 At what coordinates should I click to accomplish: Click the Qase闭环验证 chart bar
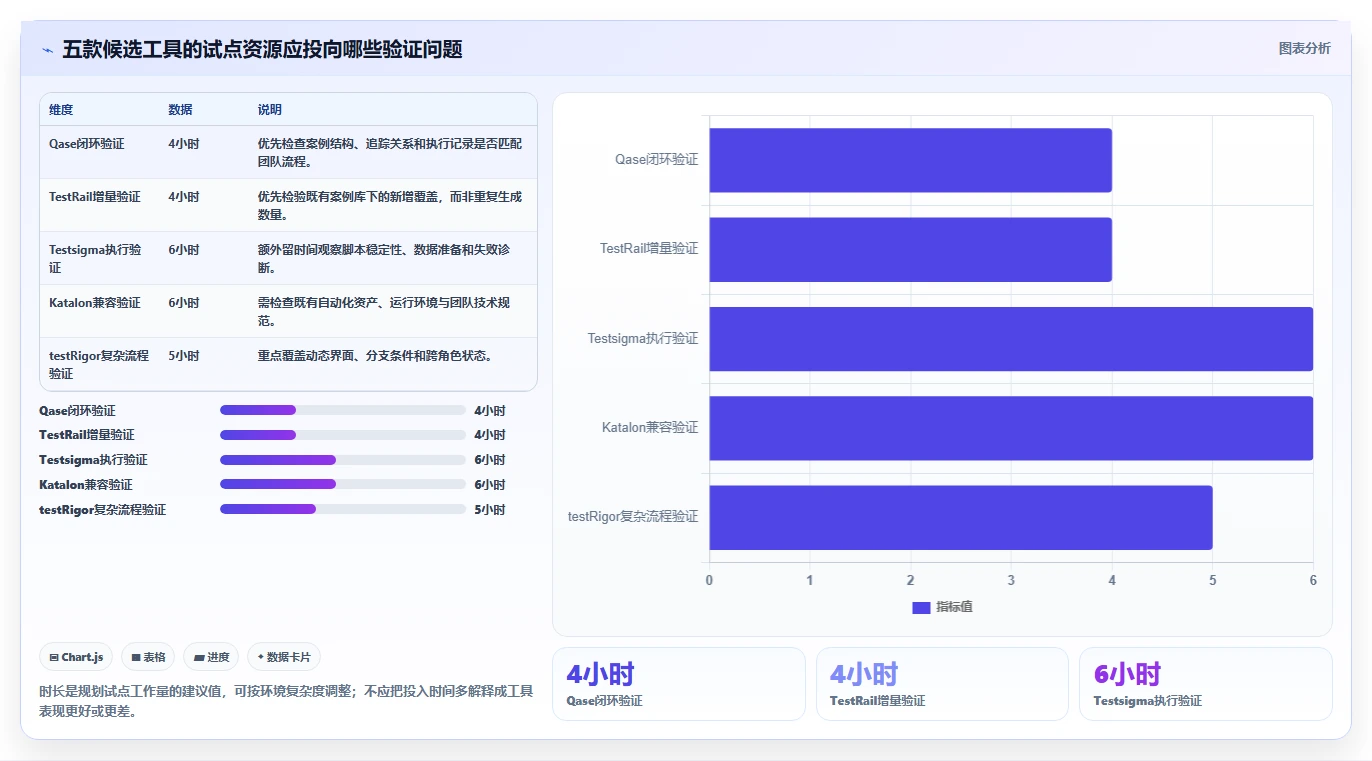click(x=911, y=160)
